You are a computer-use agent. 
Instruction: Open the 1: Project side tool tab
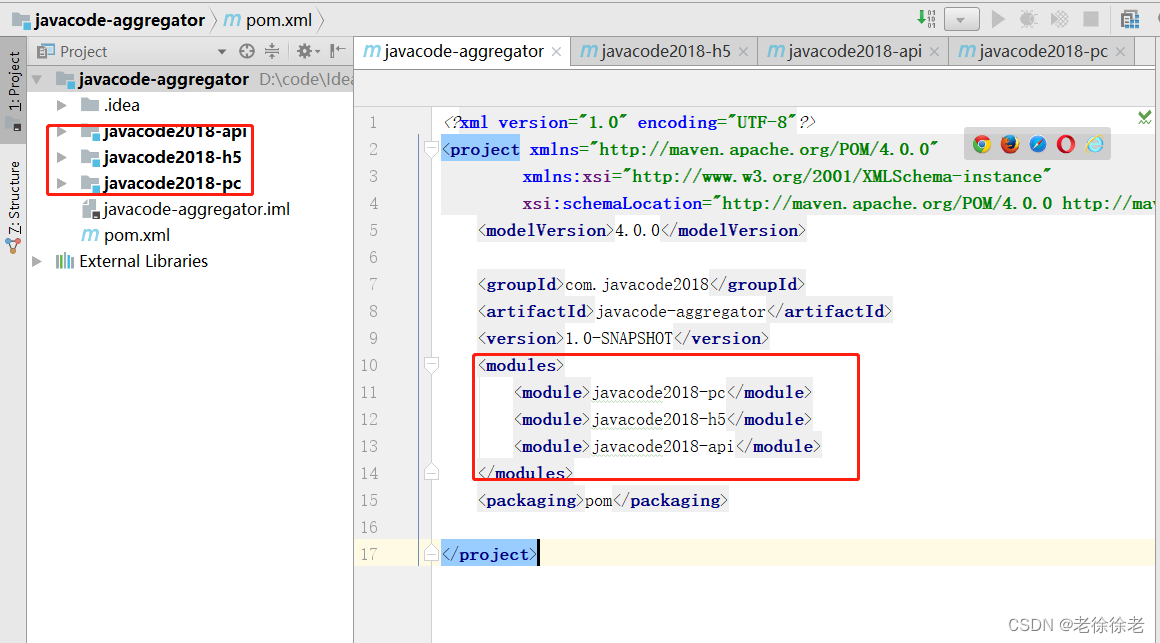pos(14,90)
